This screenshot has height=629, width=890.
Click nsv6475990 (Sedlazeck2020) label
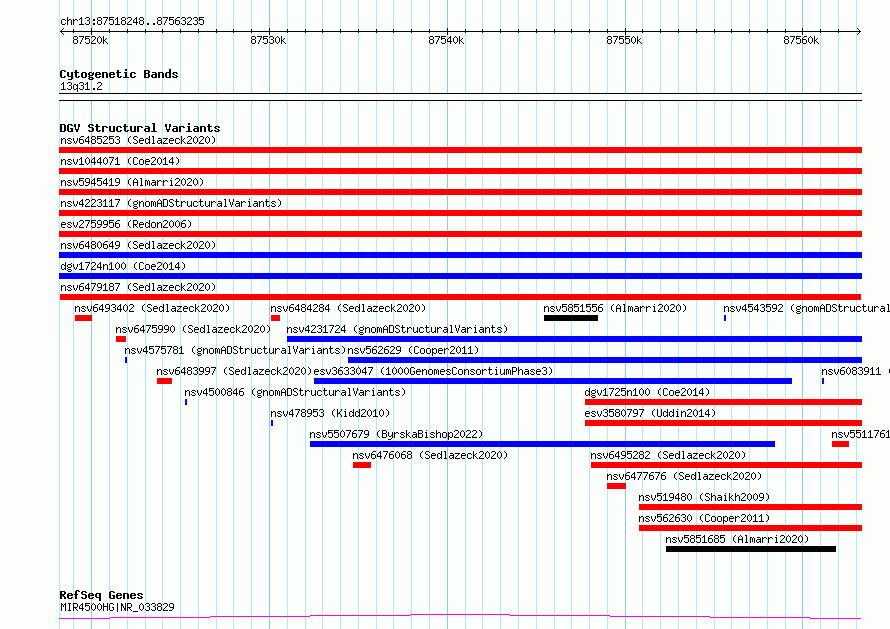click(193, 329)
